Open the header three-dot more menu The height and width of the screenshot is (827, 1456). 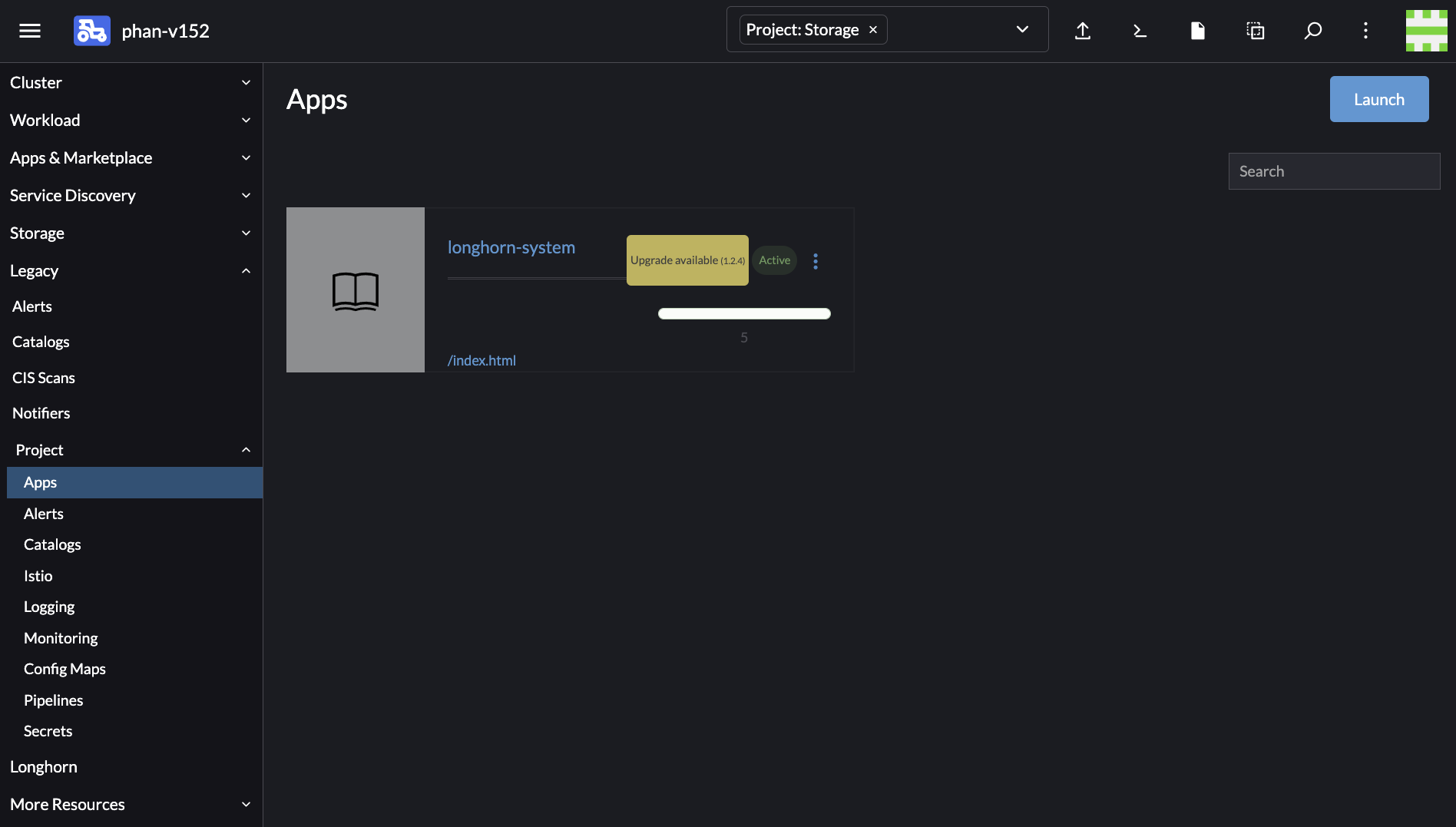pos(1365,31)
